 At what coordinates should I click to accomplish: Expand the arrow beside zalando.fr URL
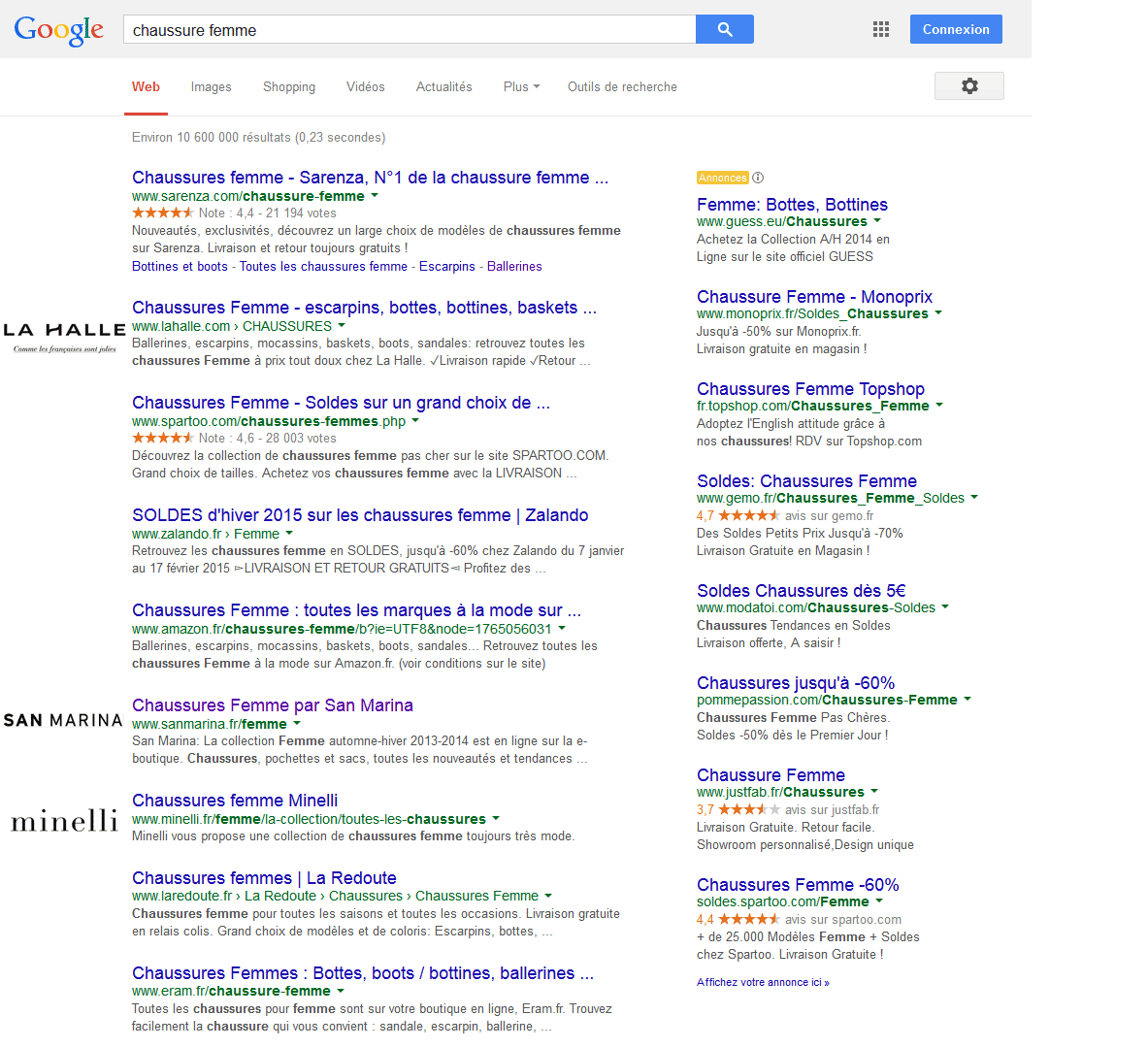(x=289, y=533)
